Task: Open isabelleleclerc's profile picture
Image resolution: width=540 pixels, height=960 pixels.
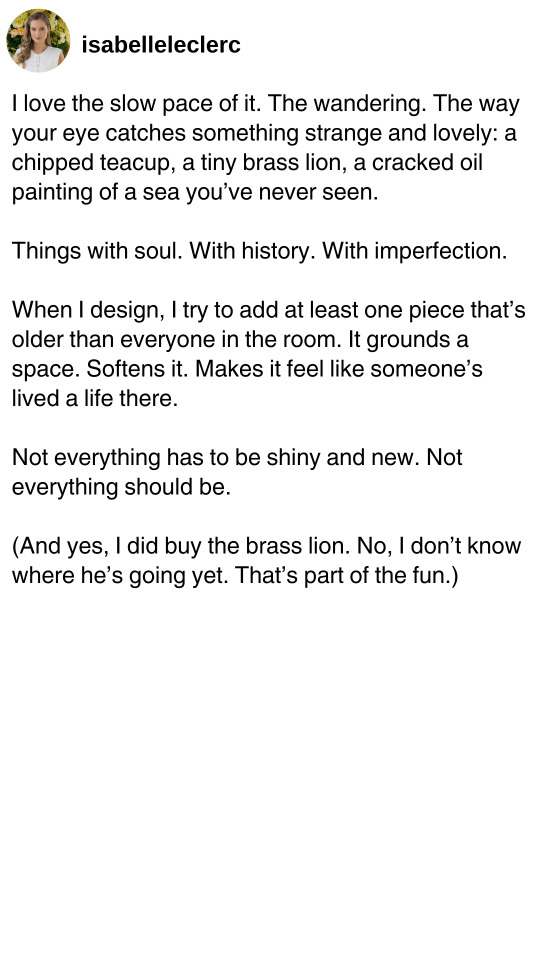Action: coord(38,40)
